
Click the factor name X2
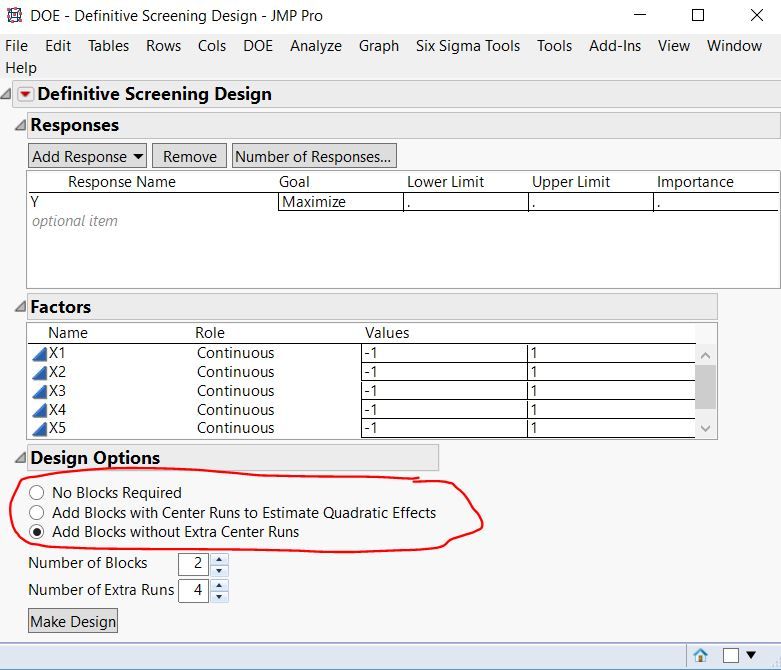pos(57,372)
